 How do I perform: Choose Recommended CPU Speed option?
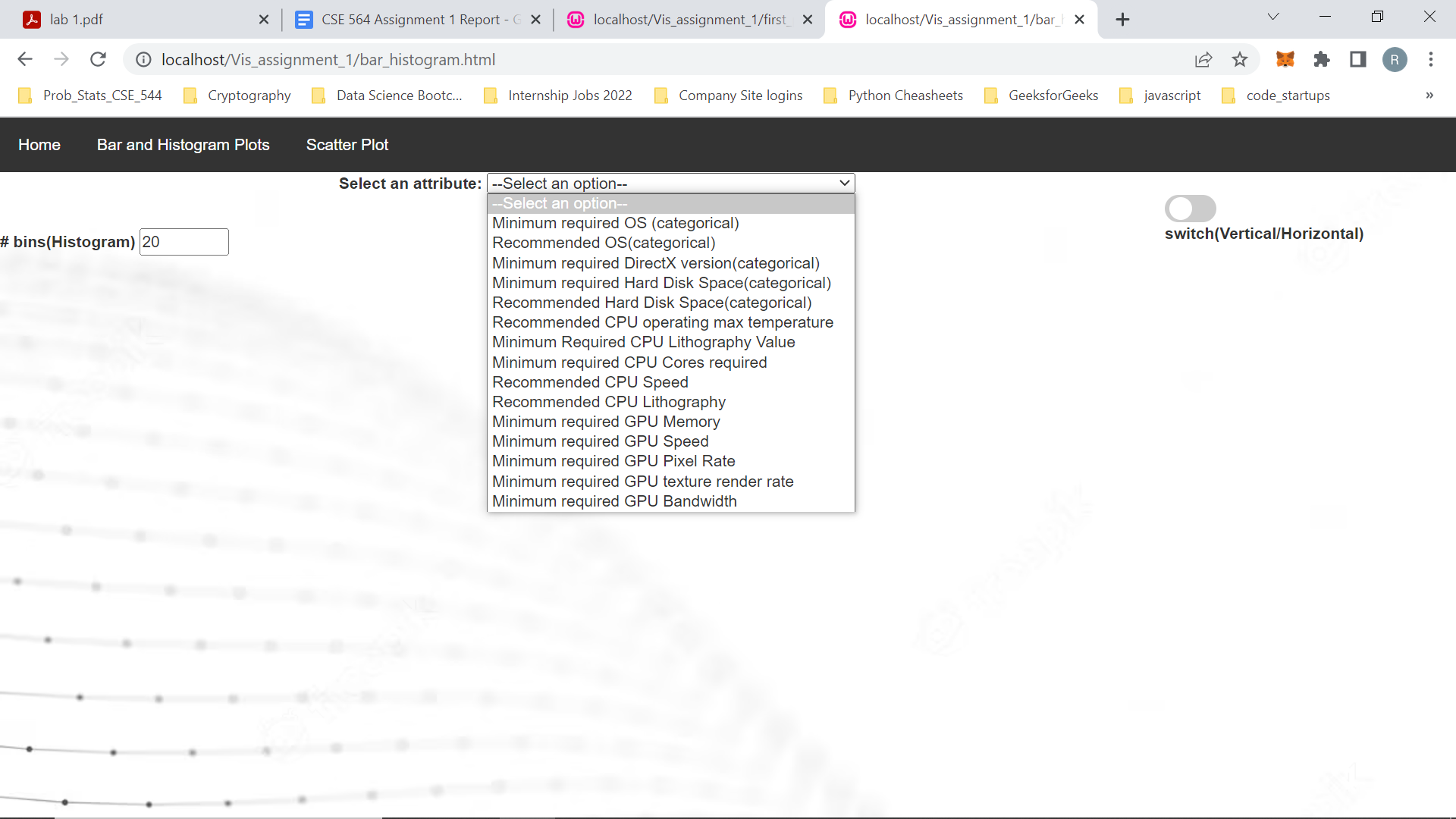(590, 382)
